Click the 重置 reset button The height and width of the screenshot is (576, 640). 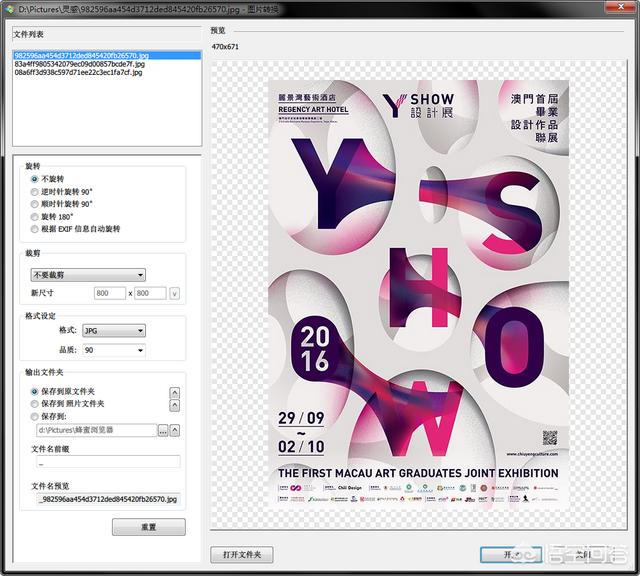tap(149, 527)
